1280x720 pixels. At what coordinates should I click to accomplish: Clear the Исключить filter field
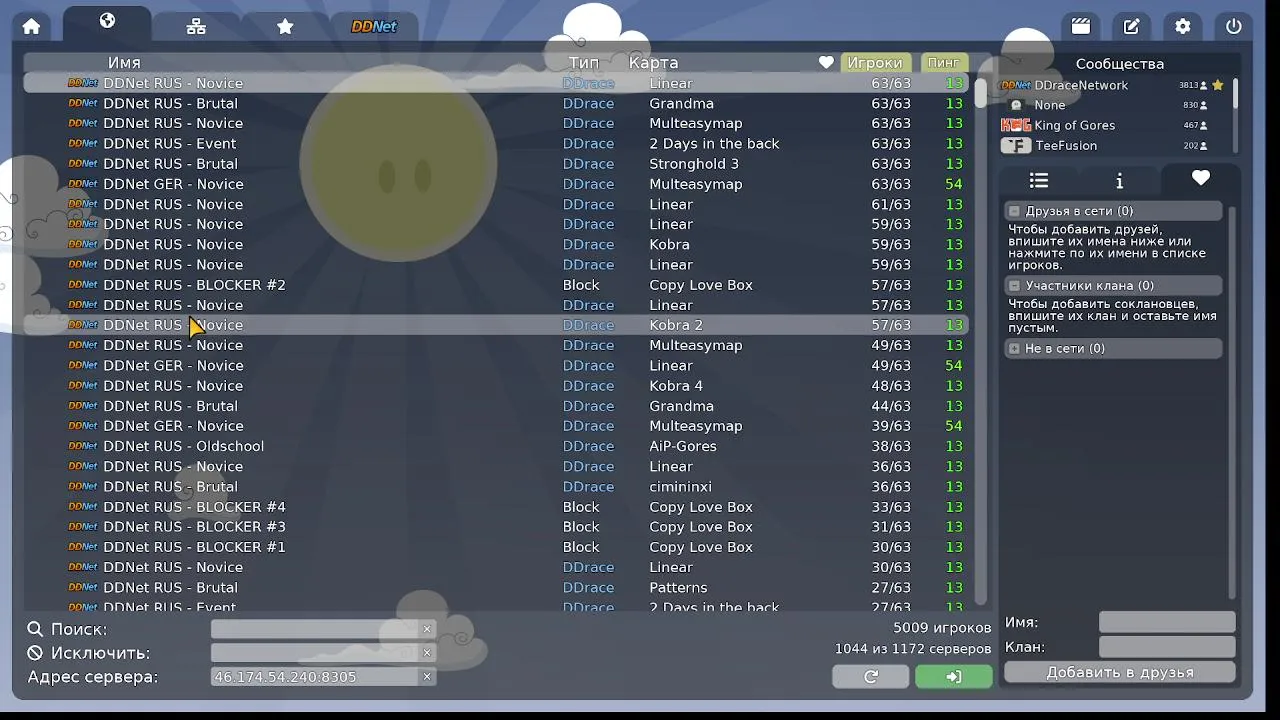(427, 653)
